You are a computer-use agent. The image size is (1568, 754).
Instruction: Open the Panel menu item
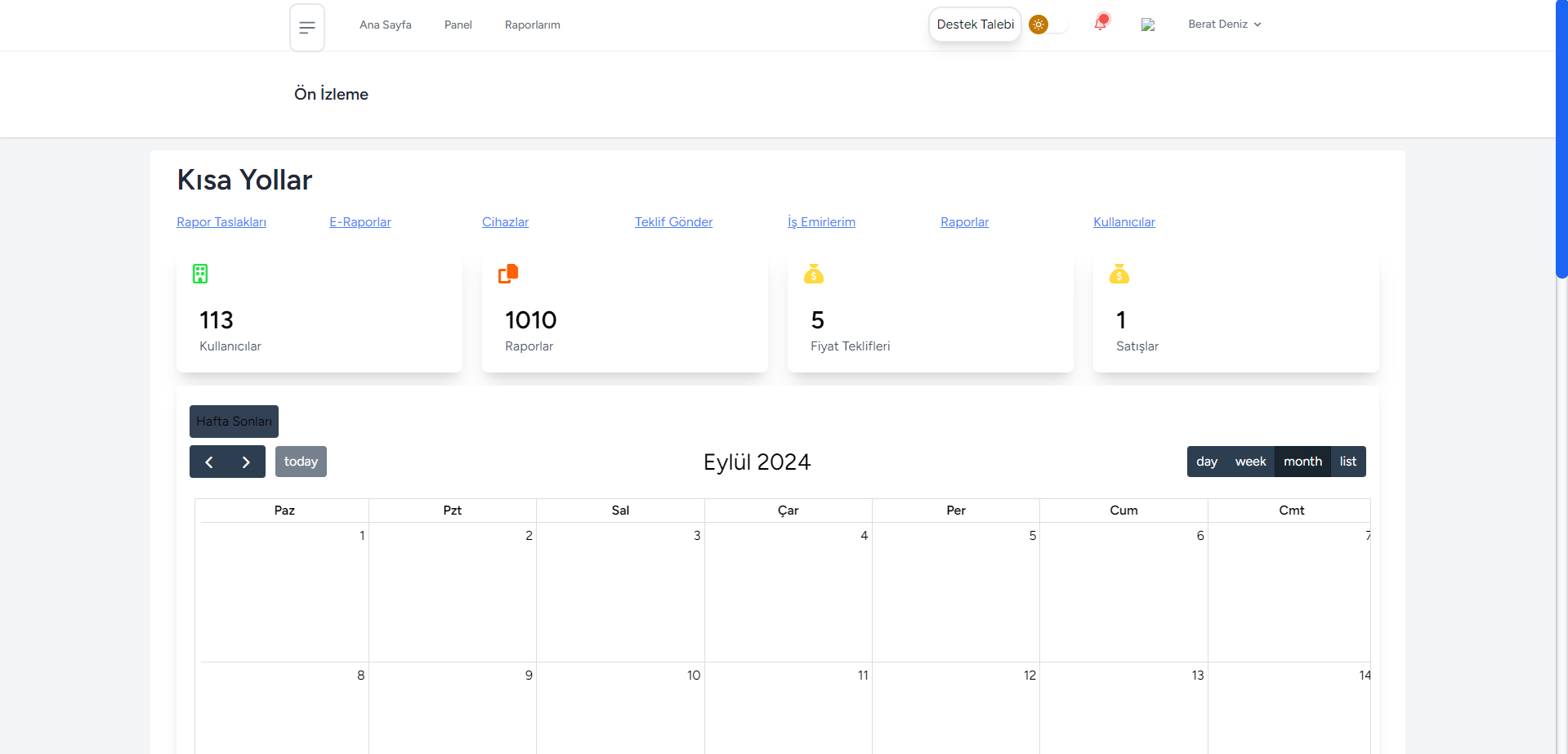(x=458, y=25)
